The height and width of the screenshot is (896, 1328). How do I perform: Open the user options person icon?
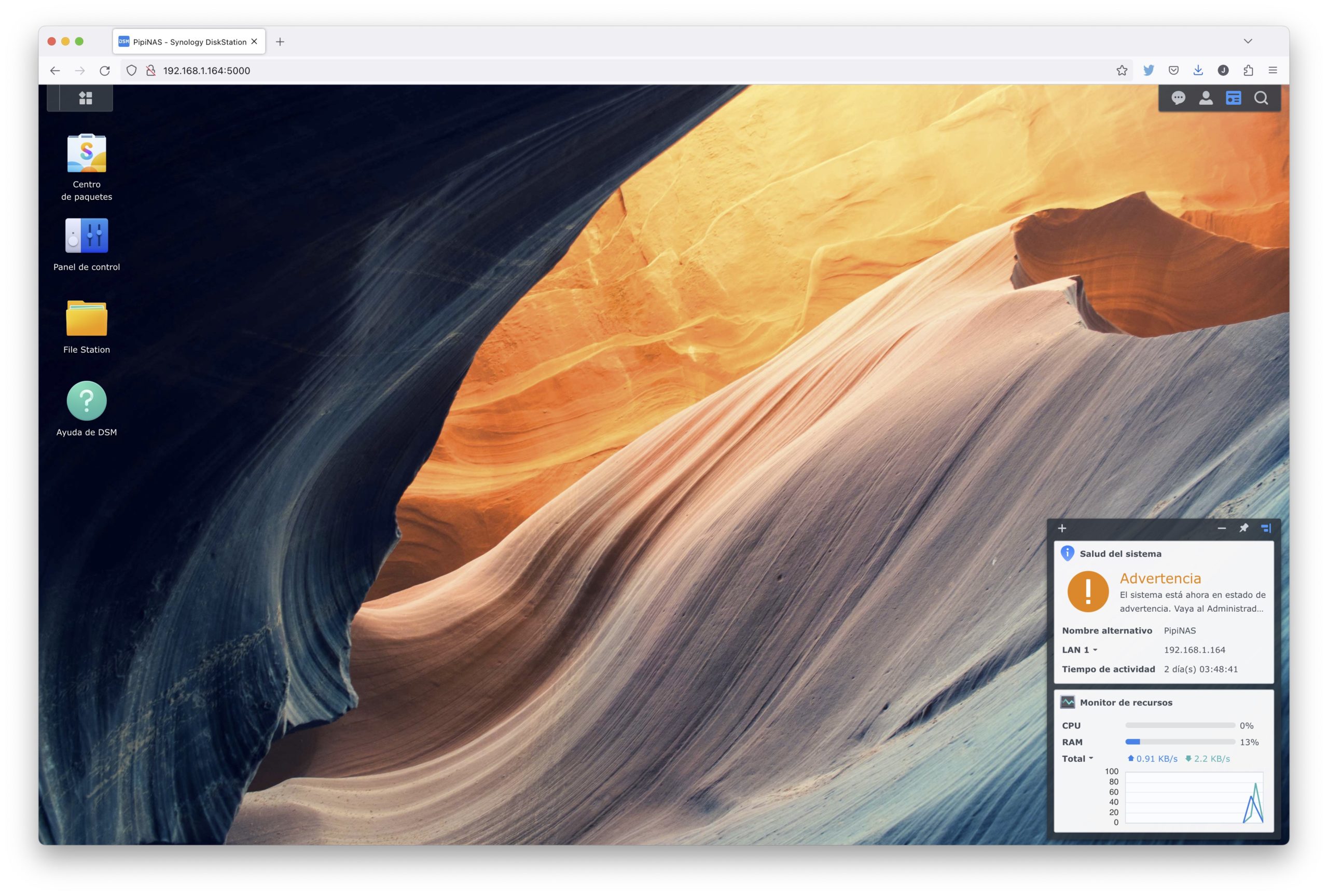click(x=1205, y=98)
